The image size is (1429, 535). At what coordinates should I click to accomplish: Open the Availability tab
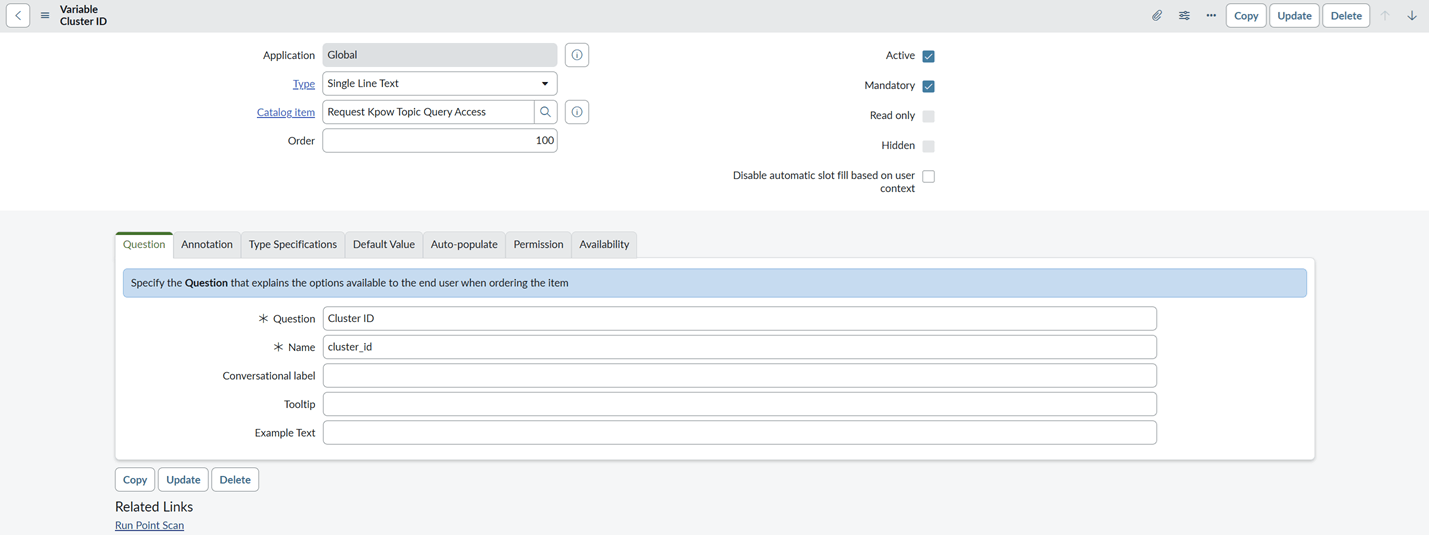coord(604,244)
